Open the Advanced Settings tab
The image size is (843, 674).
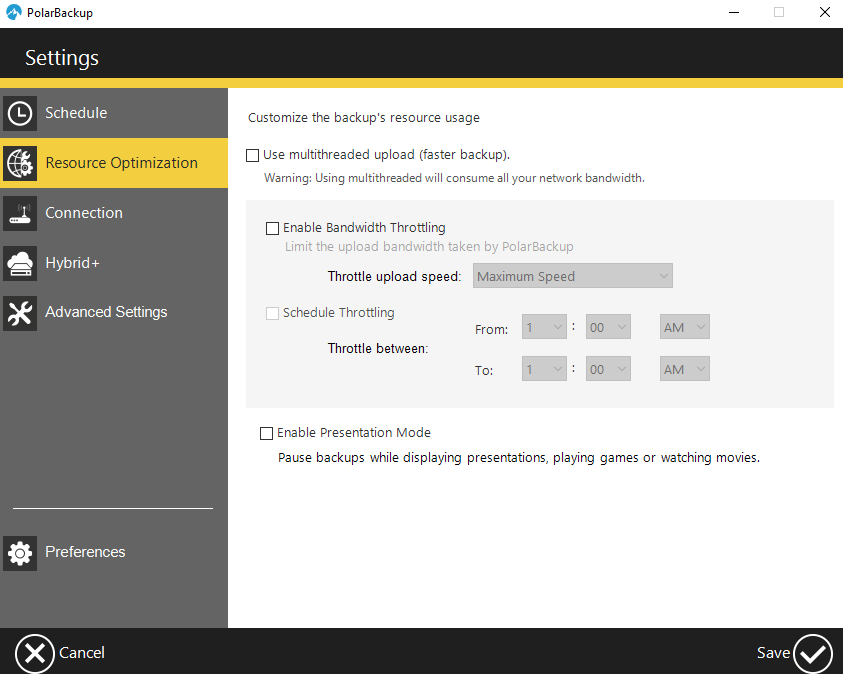pos(114,313)
